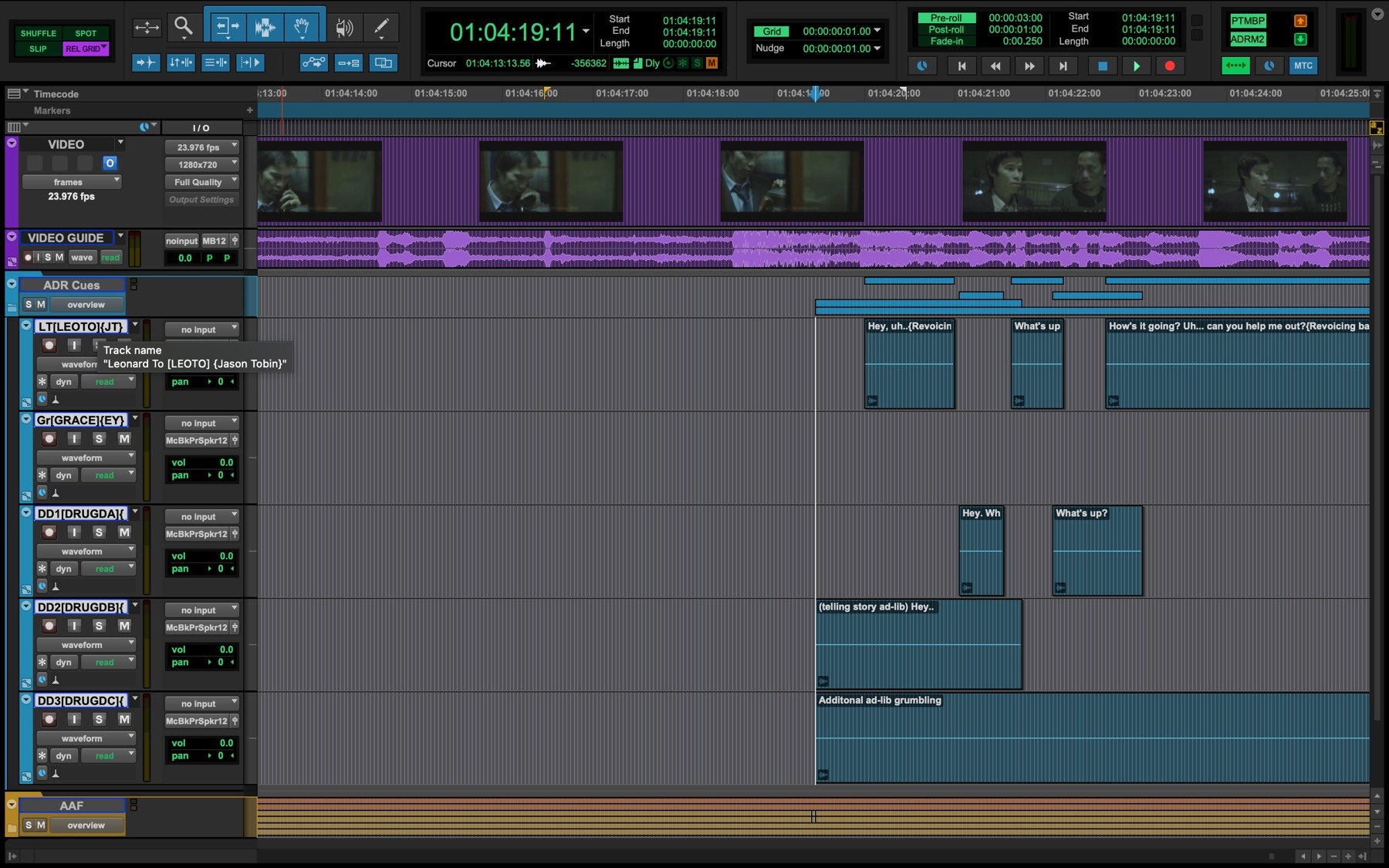
Task: Record-enable the DD2[DRUGDB] track
Action: tap(49, 626)
